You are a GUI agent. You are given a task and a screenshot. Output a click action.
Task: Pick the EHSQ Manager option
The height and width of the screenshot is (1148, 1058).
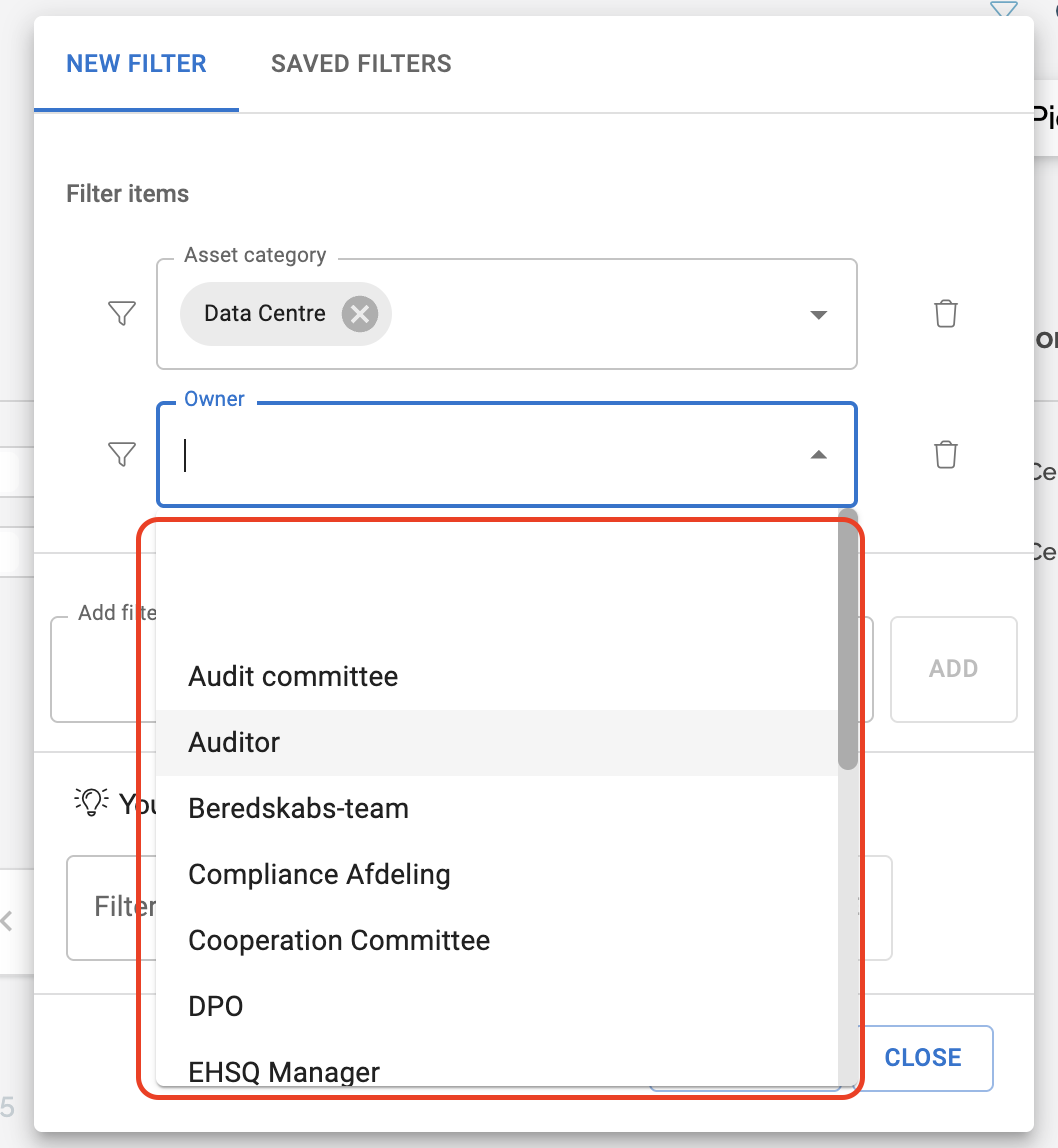coord(284,1072)
